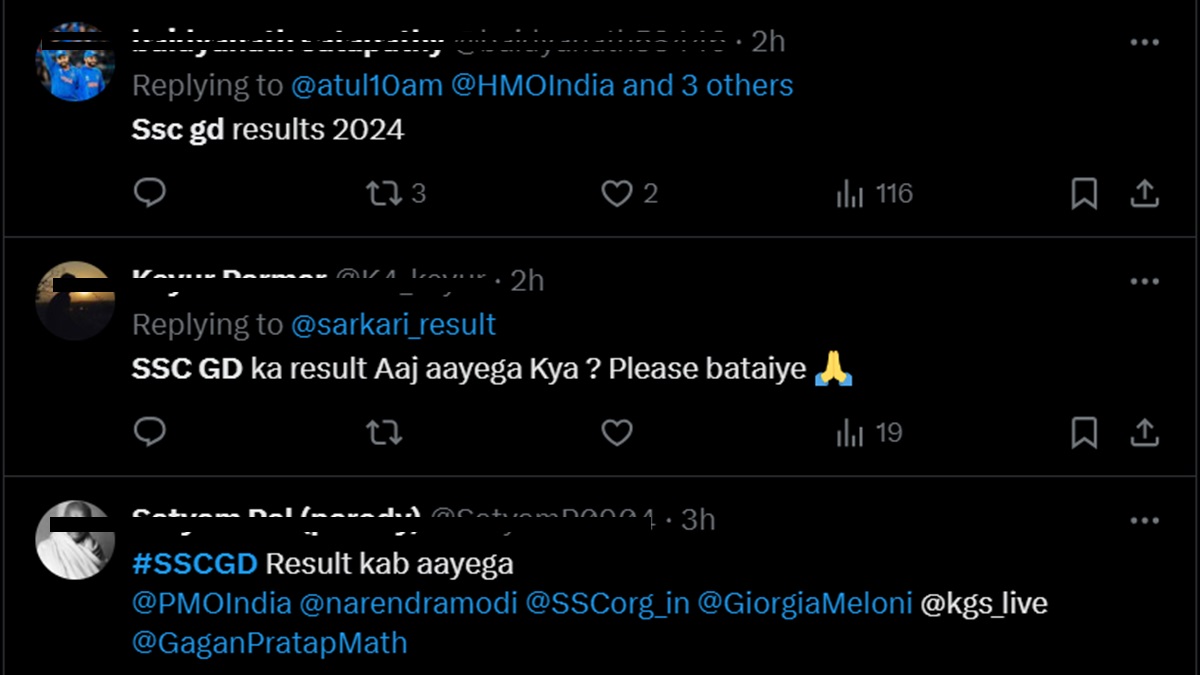Like the 'SSC GD ka result' tweet

pos(616,432)
